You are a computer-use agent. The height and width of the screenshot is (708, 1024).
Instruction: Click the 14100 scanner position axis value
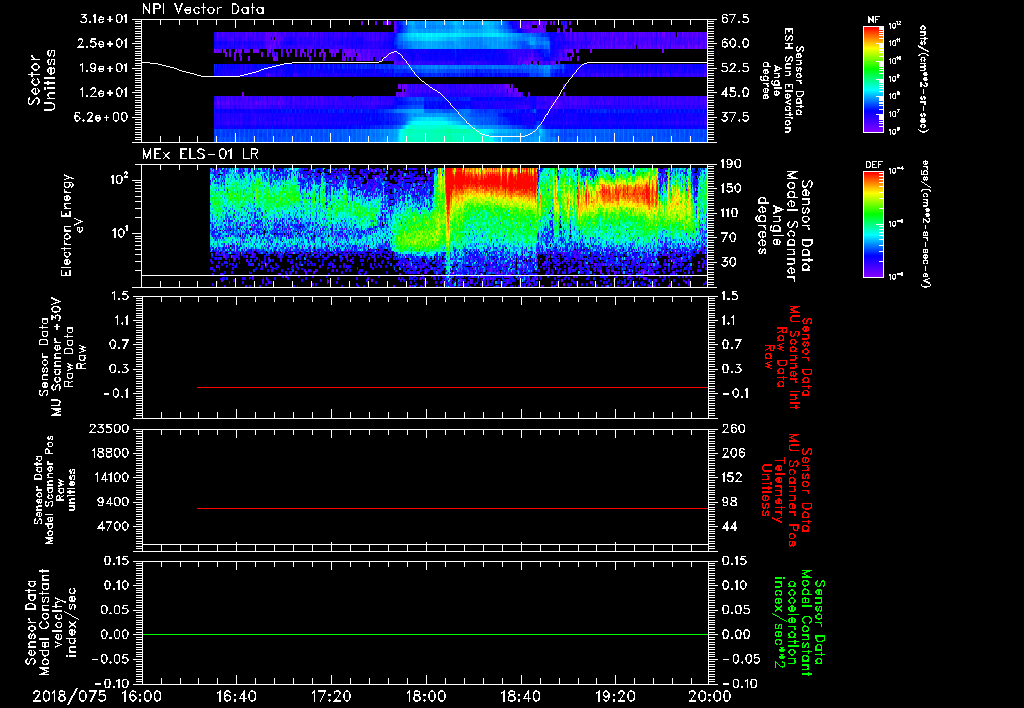pyautogui.click(x=109, y=477)
